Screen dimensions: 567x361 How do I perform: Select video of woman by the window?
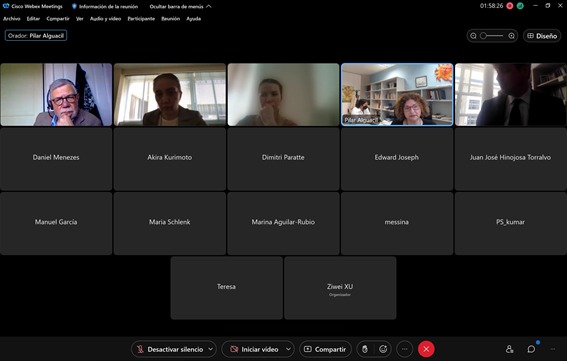pyautogui.click(x=170, y=95)
